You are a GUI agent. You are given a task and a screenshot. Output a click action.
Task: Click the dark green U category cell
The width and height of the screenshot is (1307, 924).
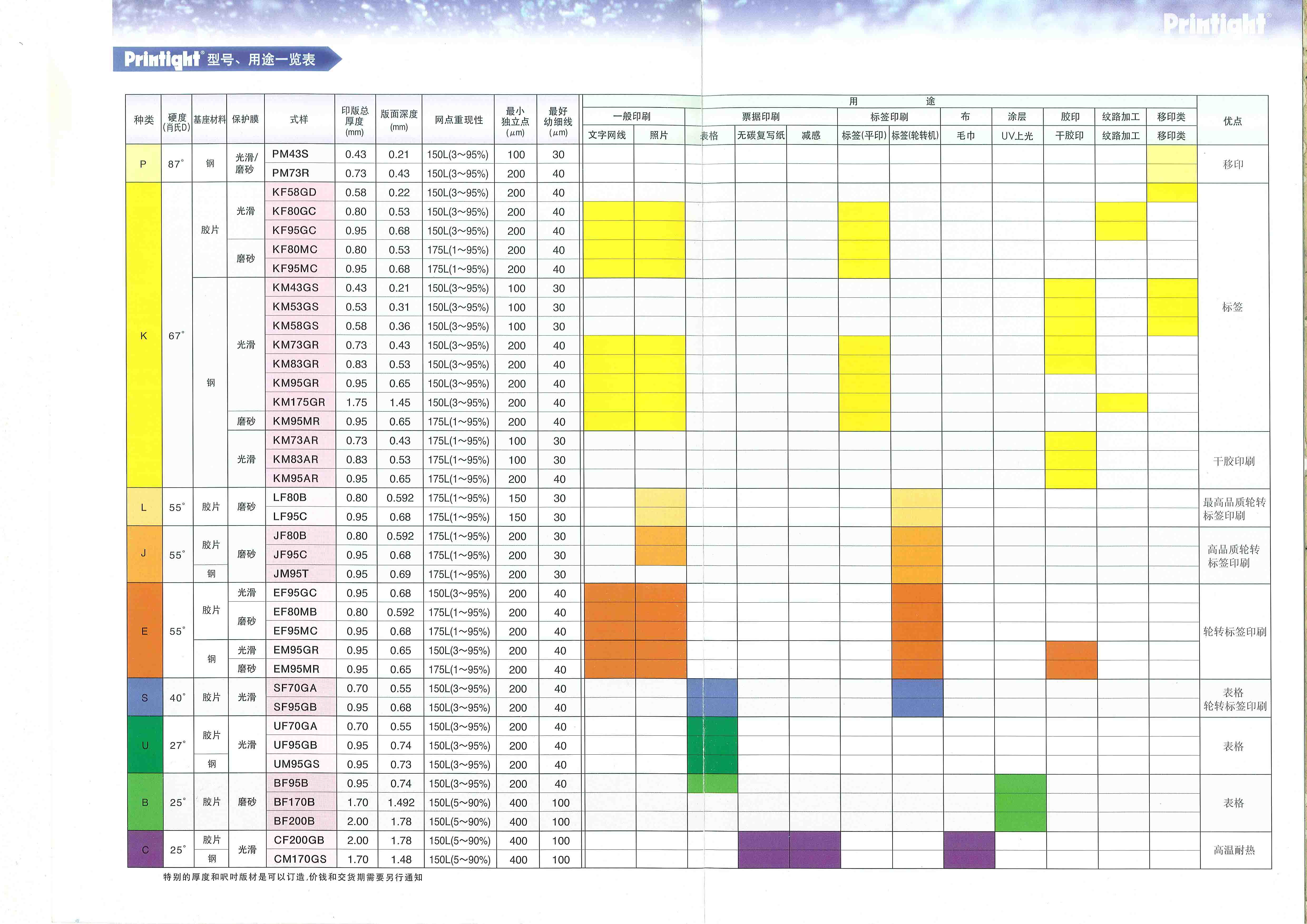point(145,745)
